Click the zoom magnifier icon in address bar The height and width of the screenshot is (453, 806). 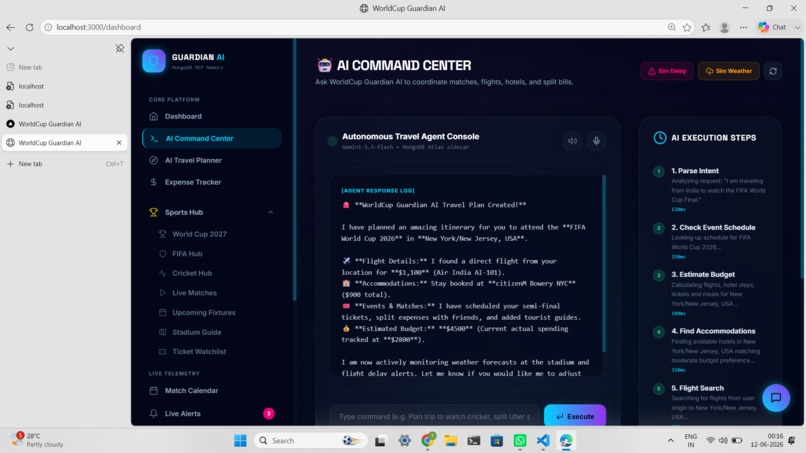[x=671, y=27]
